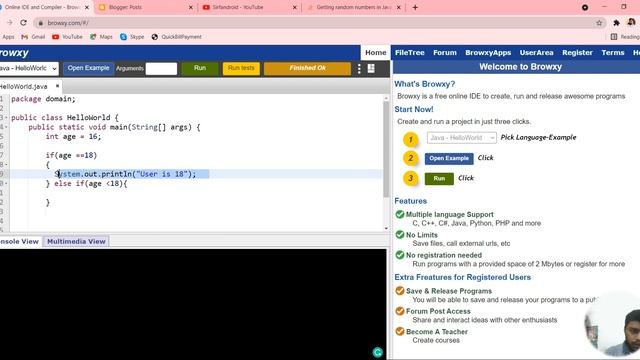Switch to the Home tab
This screenshot has width=640, height=360.
click(x=376, y=53)
